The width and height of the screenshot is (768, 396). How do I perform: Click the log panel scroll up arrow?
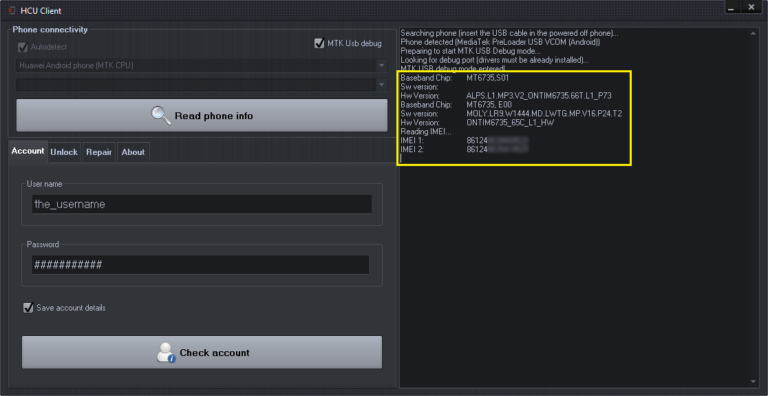753,33
